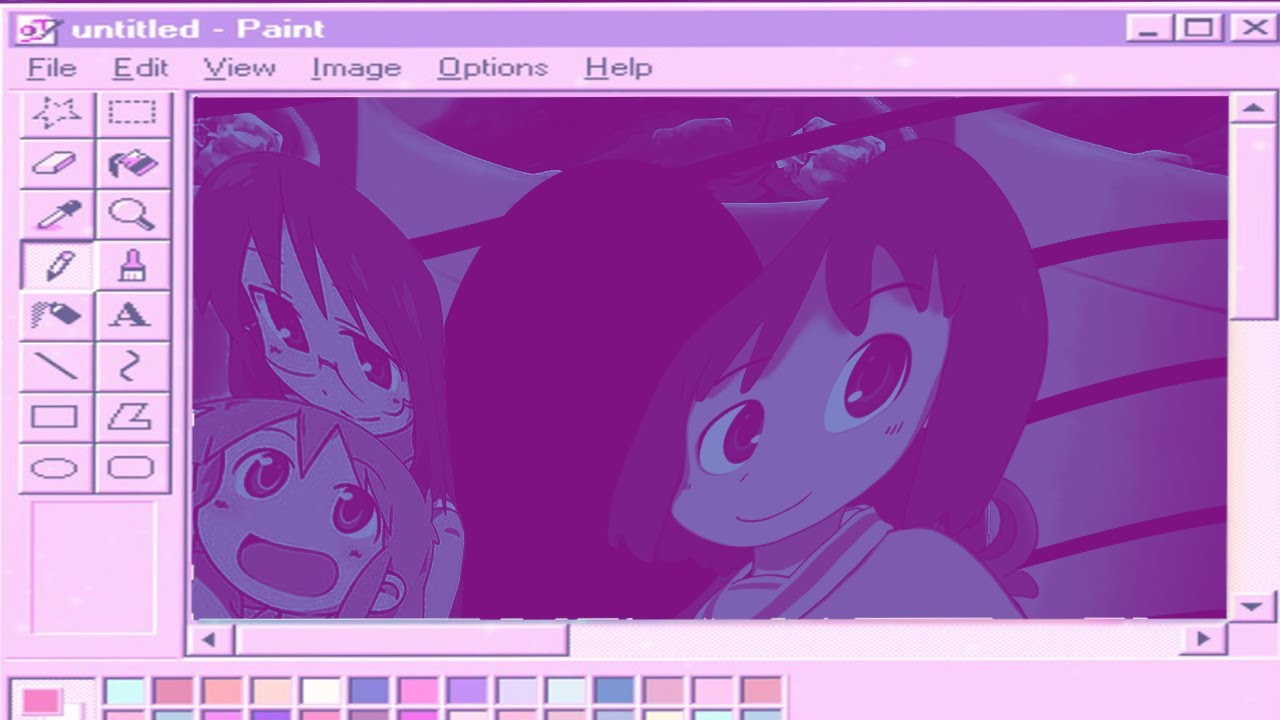Choose the Curve tool

point(133,367)
